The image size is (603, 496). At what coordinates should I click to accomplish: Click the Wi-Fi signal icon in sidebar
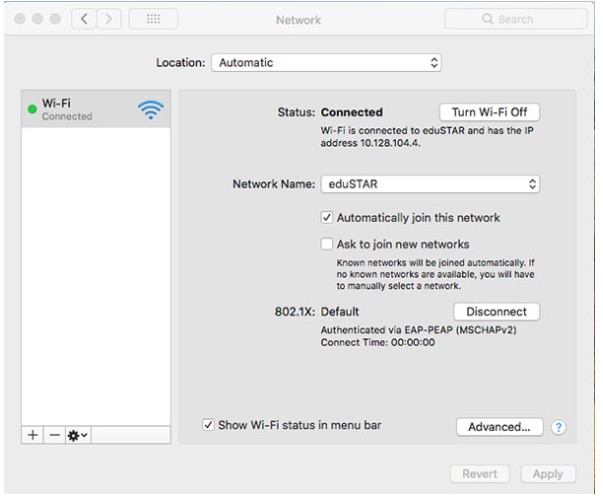pos(150,110)
